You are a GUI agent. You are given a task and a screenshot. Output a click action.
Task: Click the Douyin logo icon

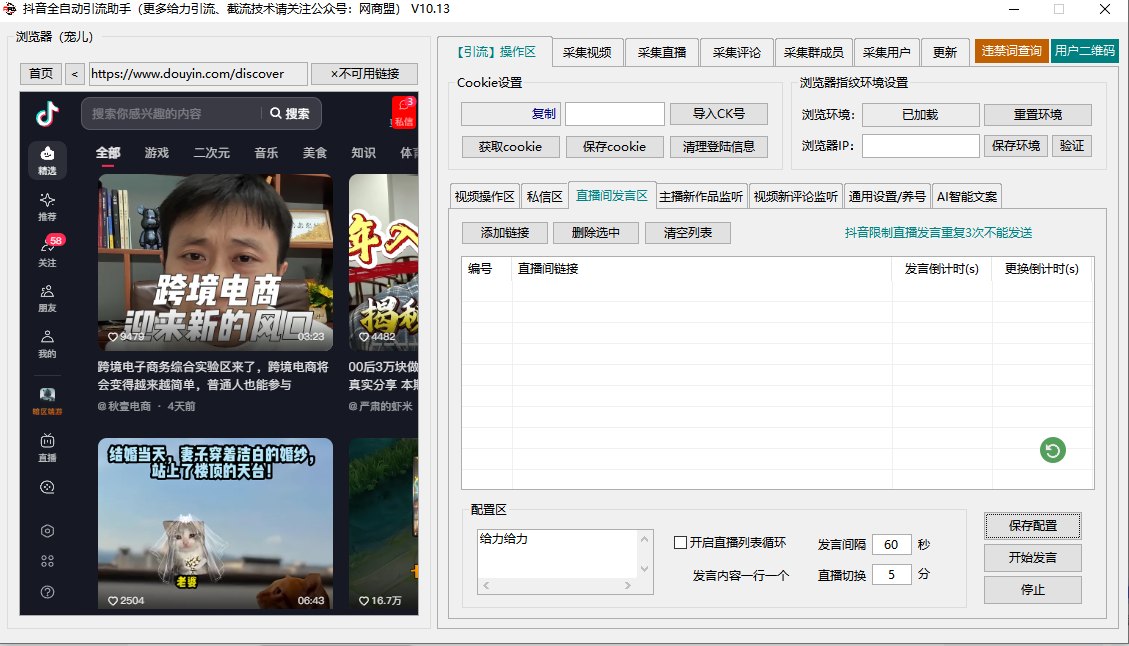[x=48, y=113]
